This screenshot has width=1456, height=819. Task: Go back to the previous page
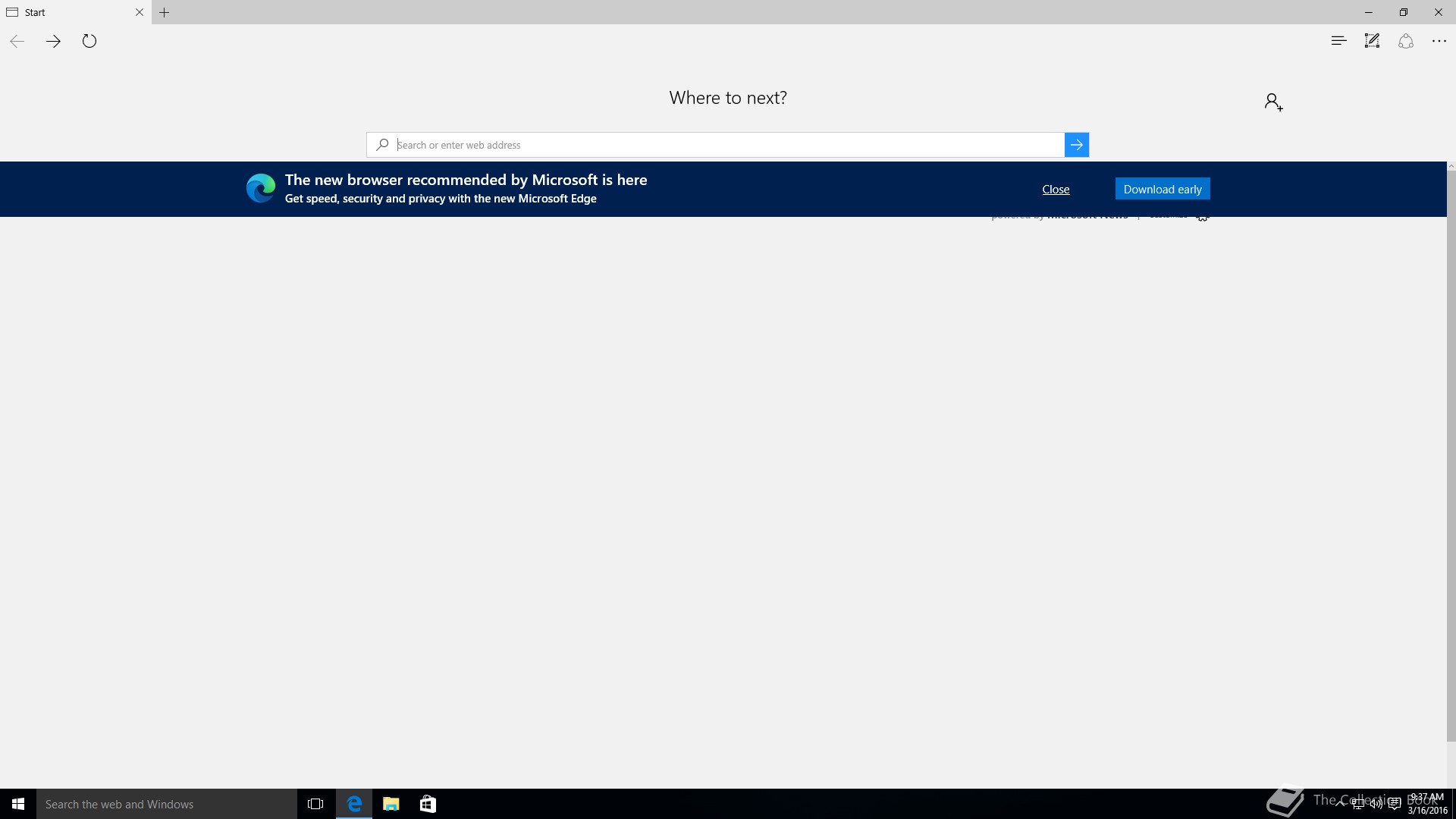coord(17,41)
